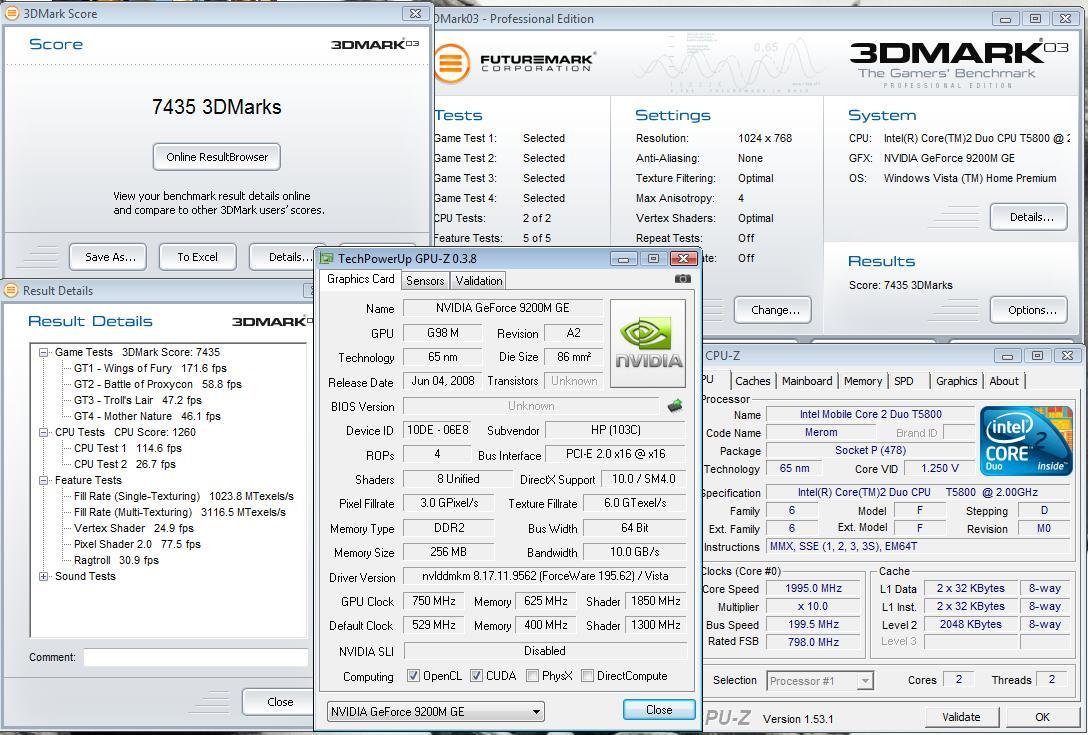Select the Ragtroll row

[x=117, y=560]
